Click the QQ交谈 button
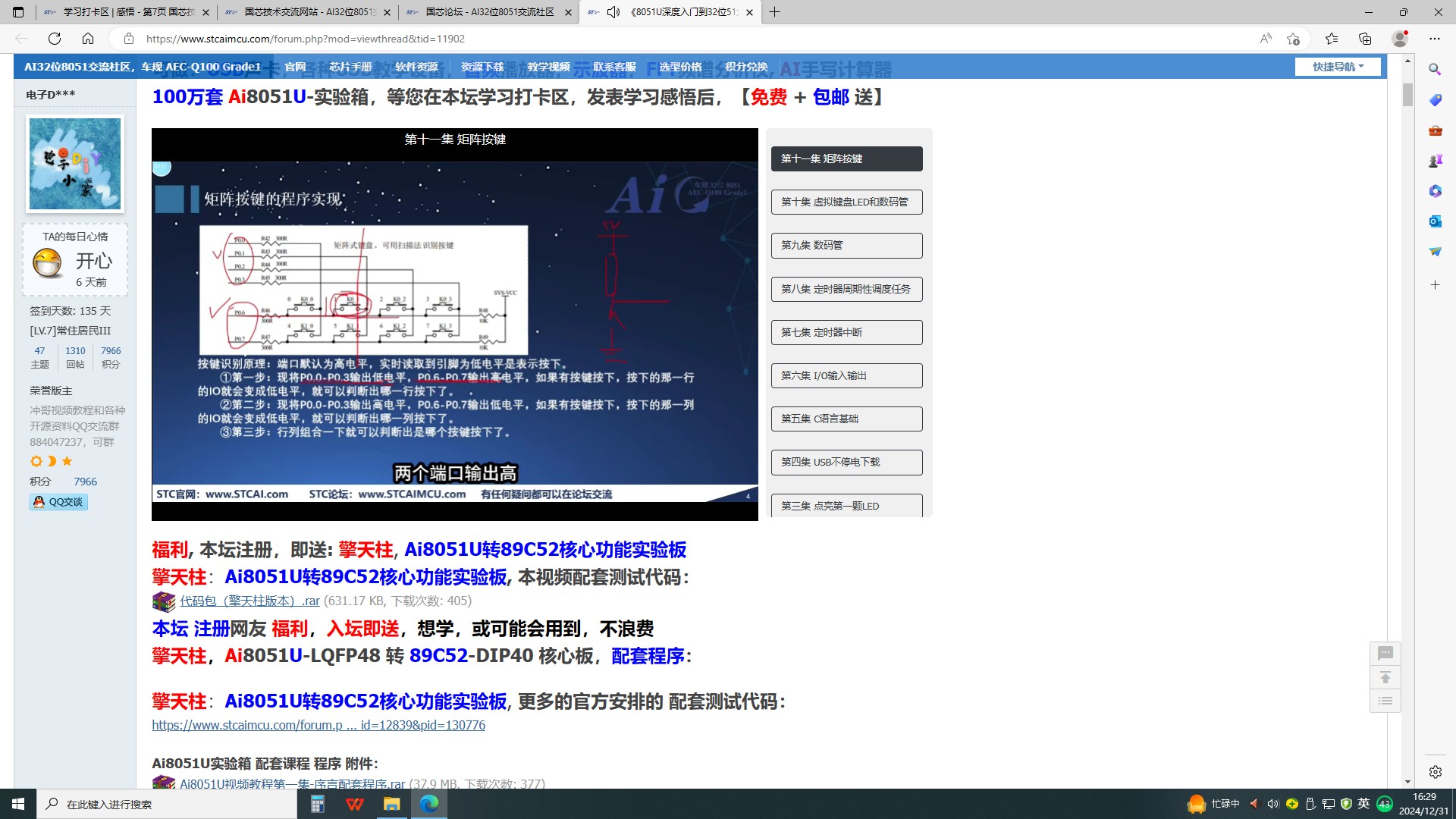 [x=58, y=502]
